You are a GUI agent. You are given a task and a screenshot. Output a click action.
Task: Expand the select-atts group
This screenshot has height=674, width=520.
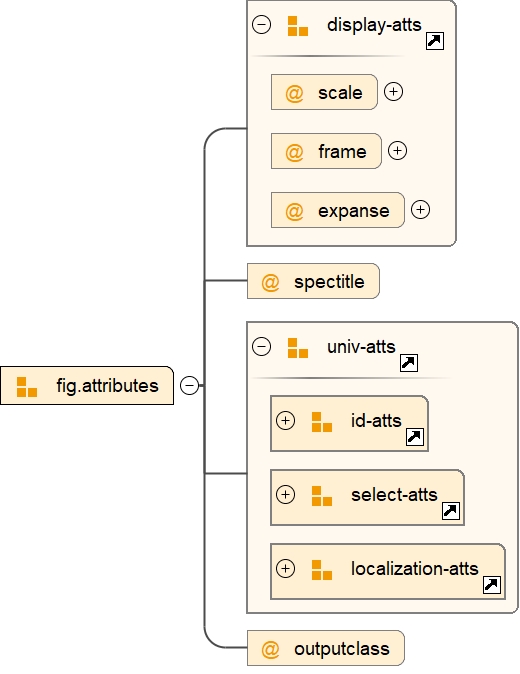pos(286,494)
